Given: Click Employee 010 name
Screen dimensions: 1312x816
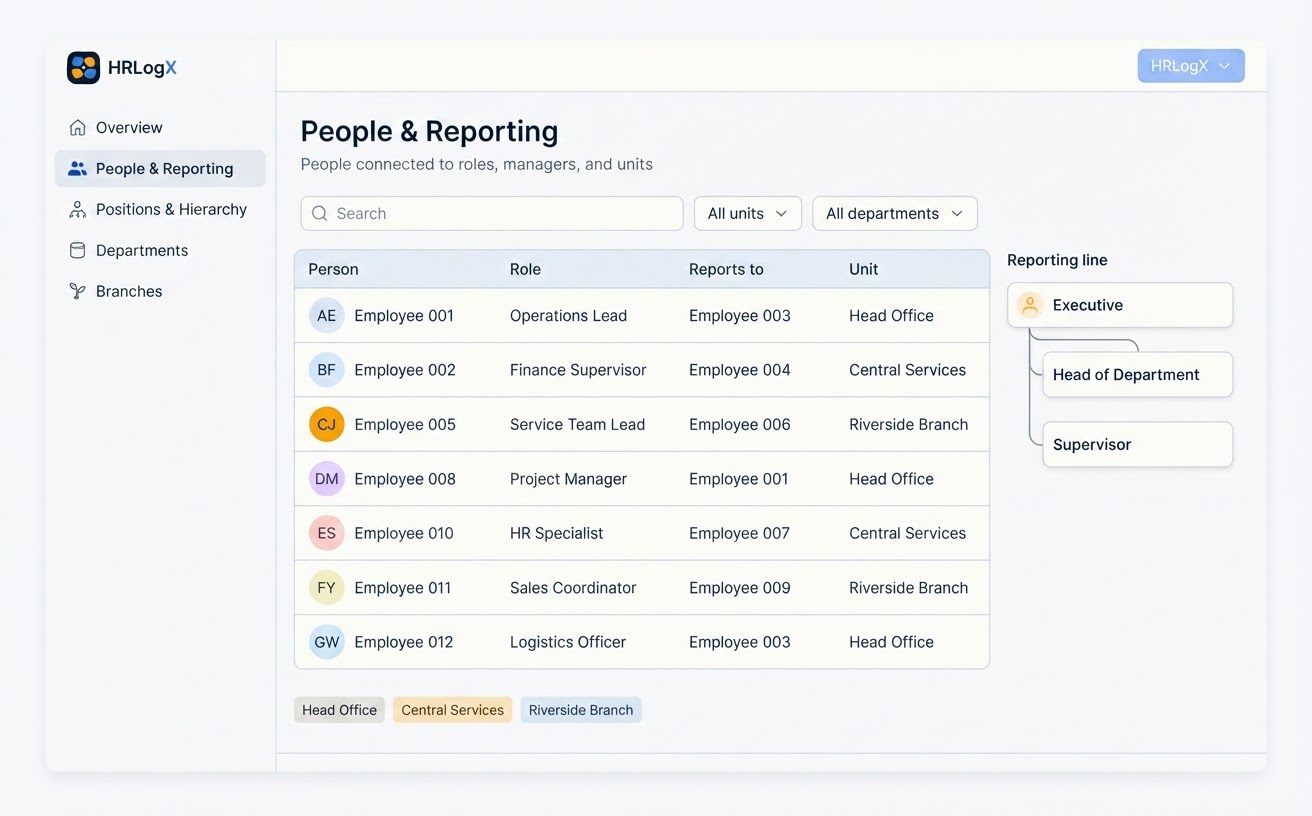Looking at the screenshot, I should click(x=404, y=533).
